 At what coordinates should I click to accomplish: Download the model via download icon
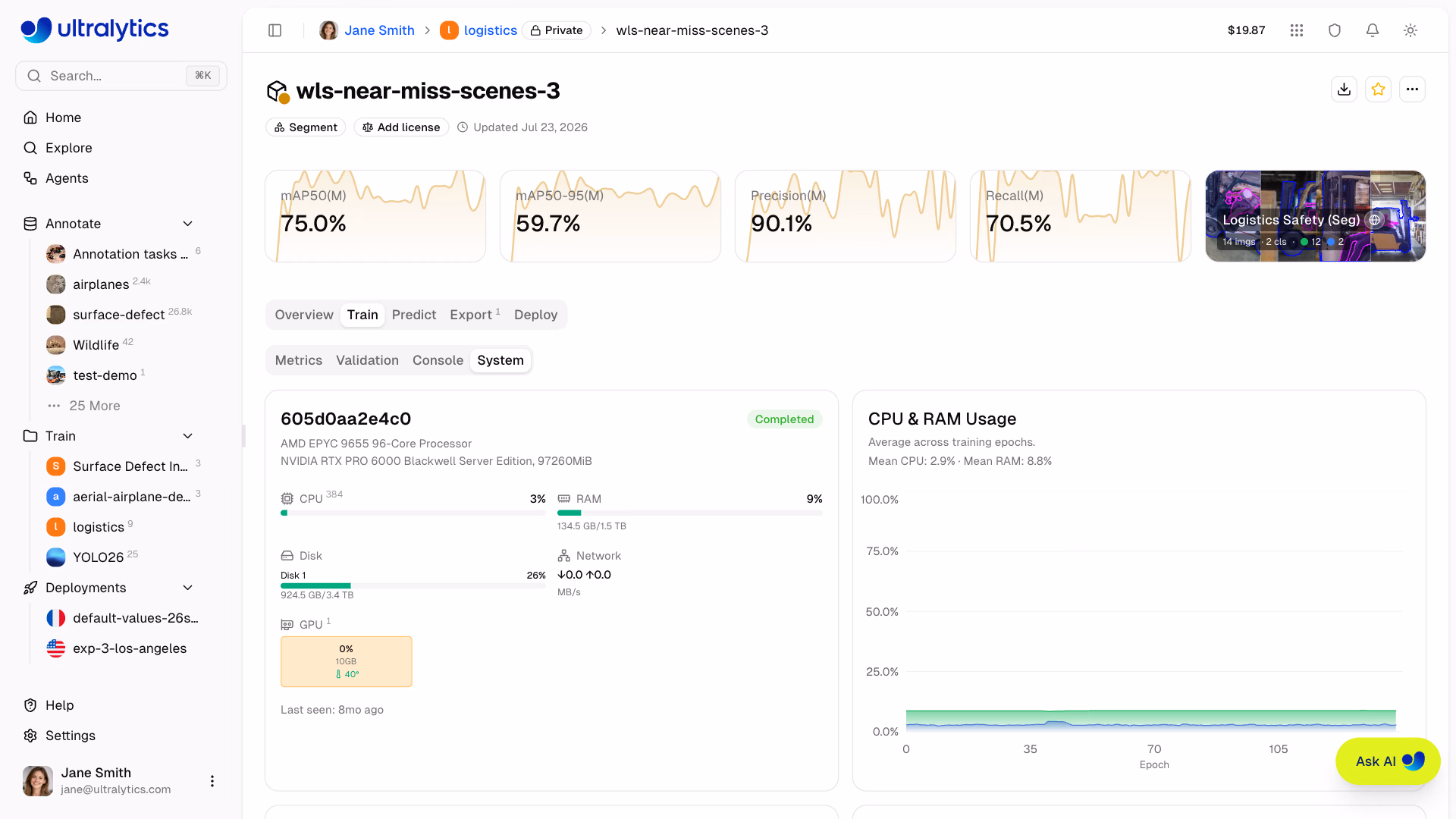coord(1345,89)
